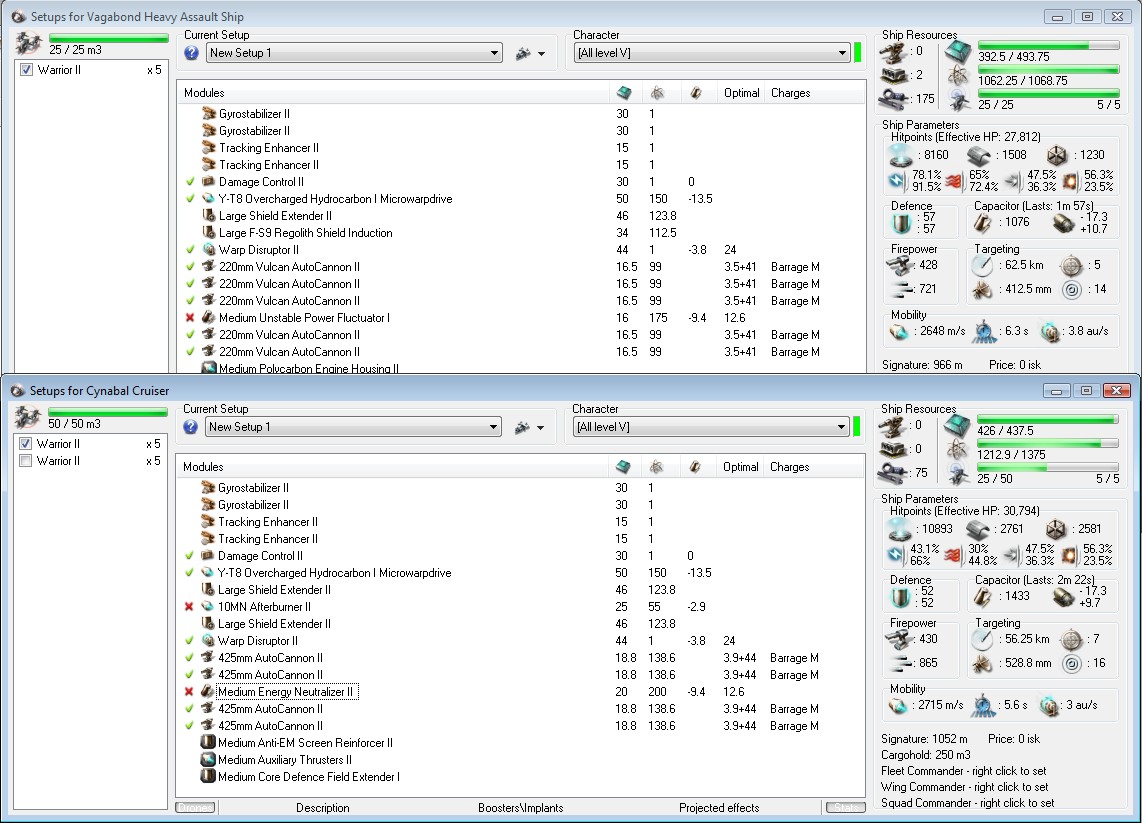
Task: Open Current Setup dropdown in Cynabal window
Action: pyautogui.click(x=354, y=428)
